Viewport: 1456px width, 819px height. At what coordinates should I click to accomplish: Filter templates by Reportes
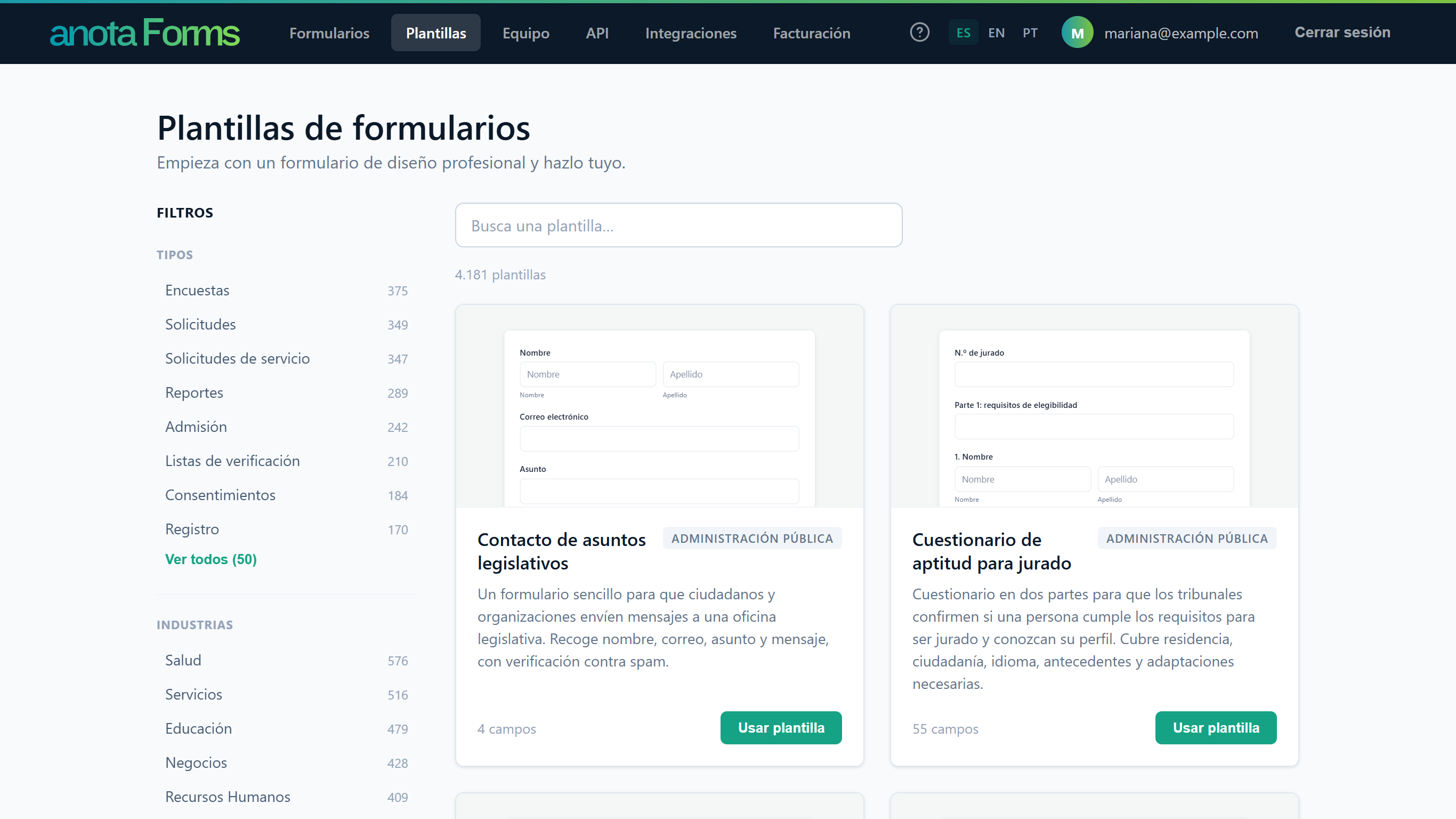286,392
